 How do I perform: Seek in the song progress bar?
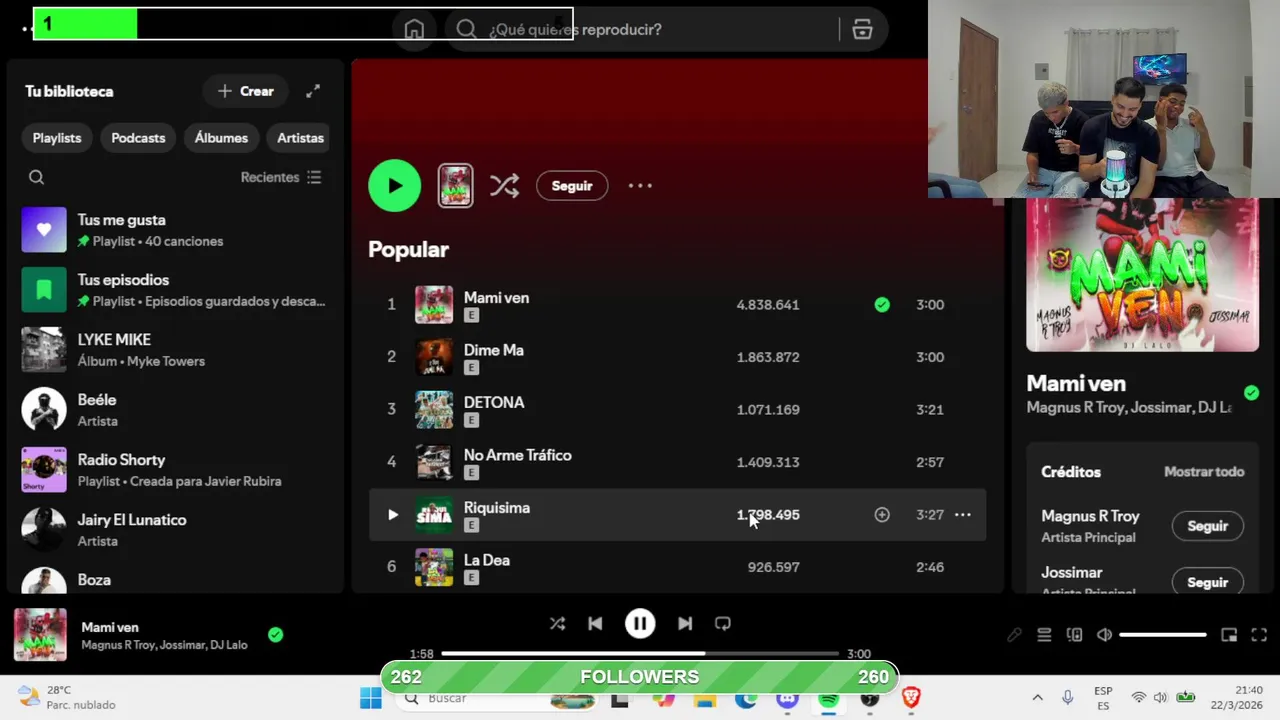(x=640, y=654)
